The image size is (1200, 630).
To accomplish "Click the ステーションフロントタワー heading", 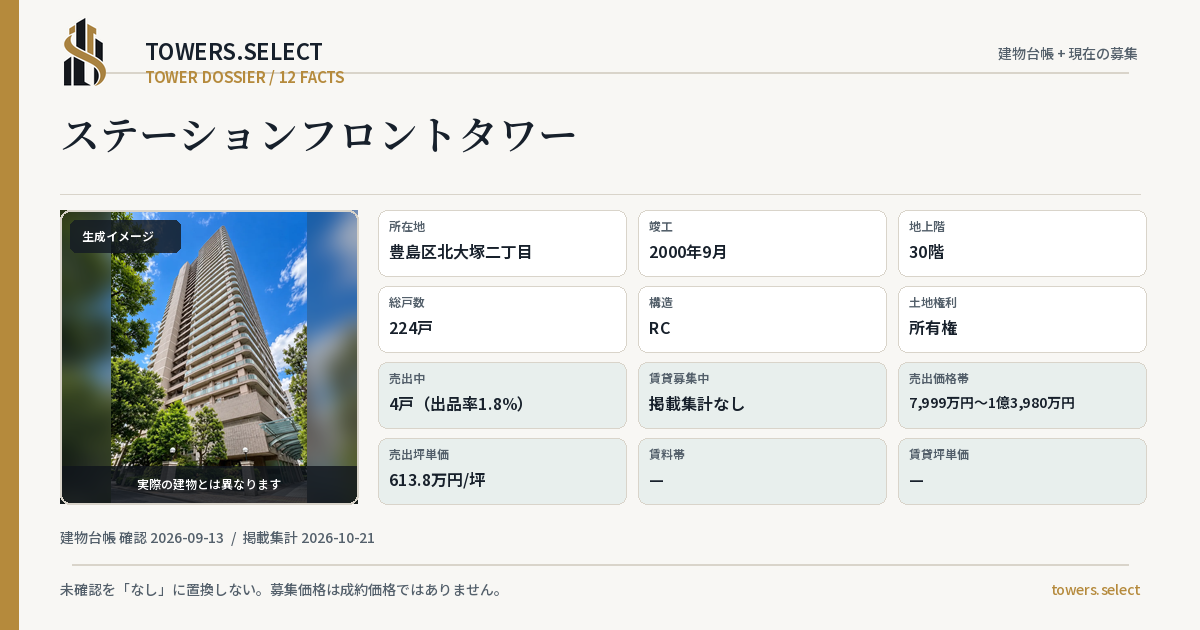I will click(x=319, y=135).
